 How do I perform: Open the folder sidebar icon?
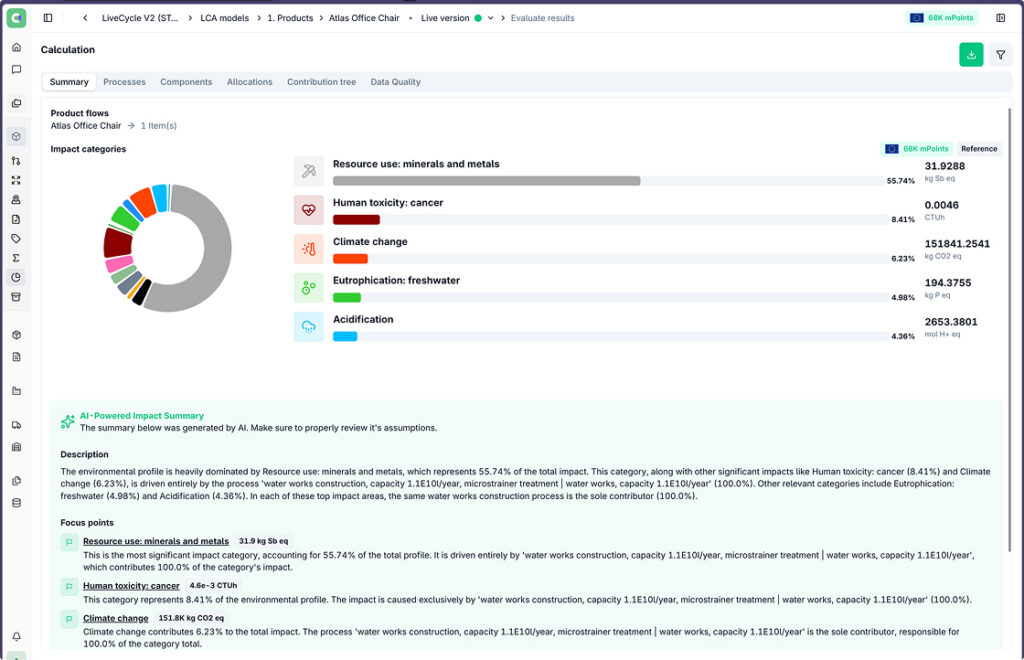pos(16,391)
